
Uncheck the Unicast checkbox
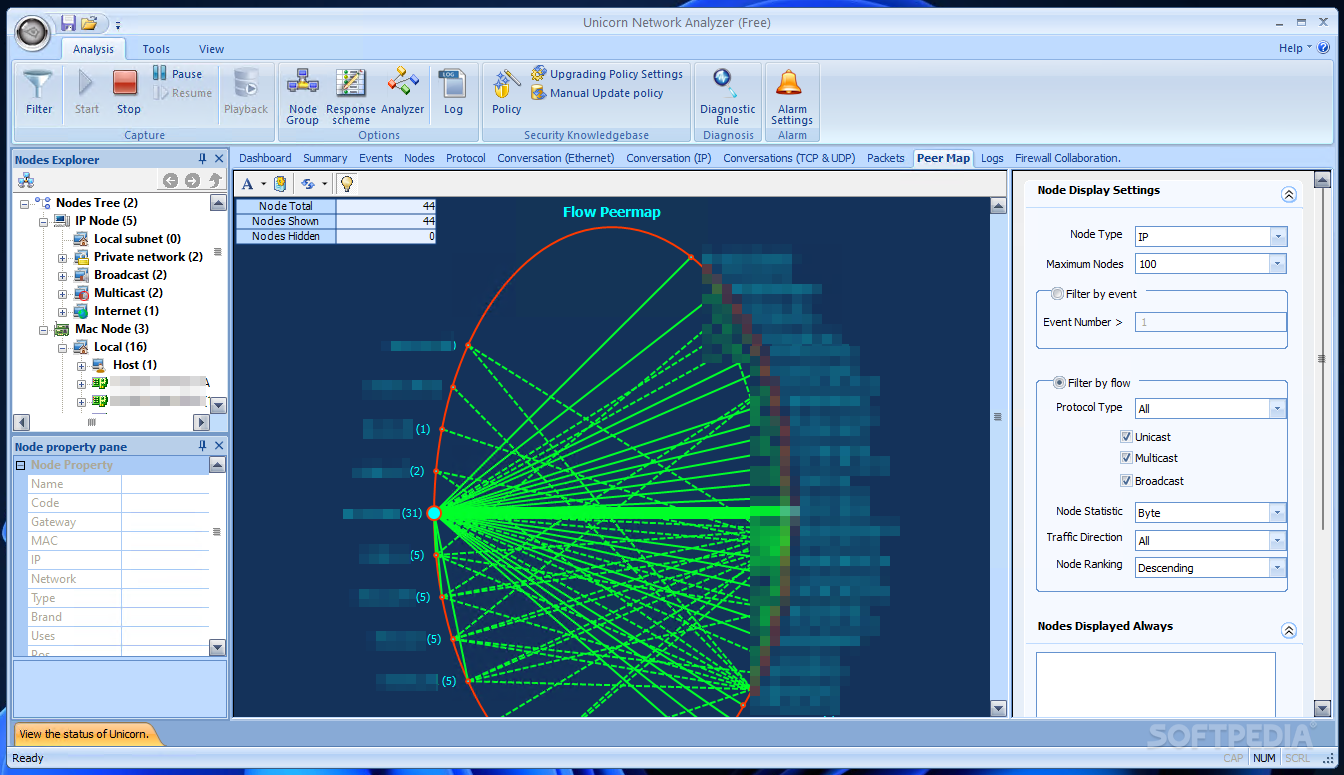(1127, 437)
